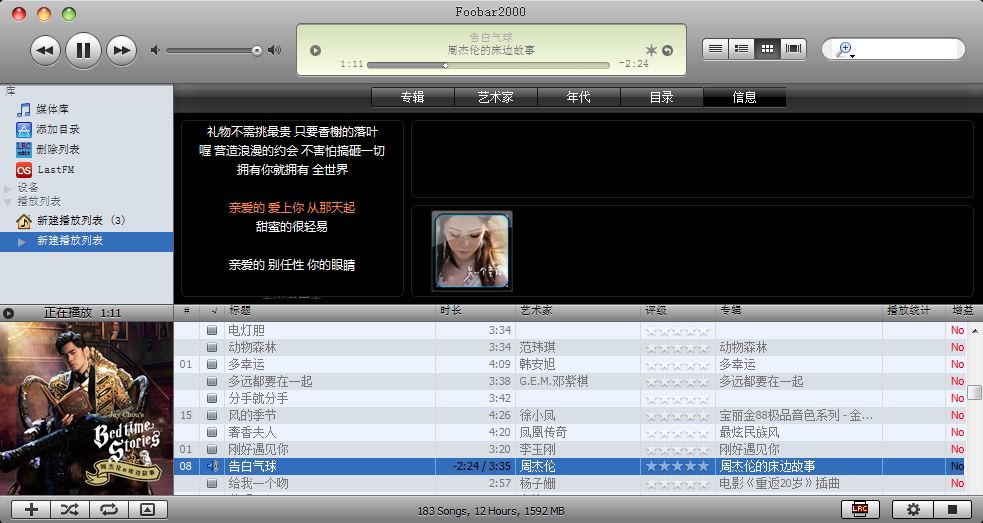Click the asterisk icon in the display panel
The width and height of the screenshot is (983, 523).
click(x=651, y=50)
